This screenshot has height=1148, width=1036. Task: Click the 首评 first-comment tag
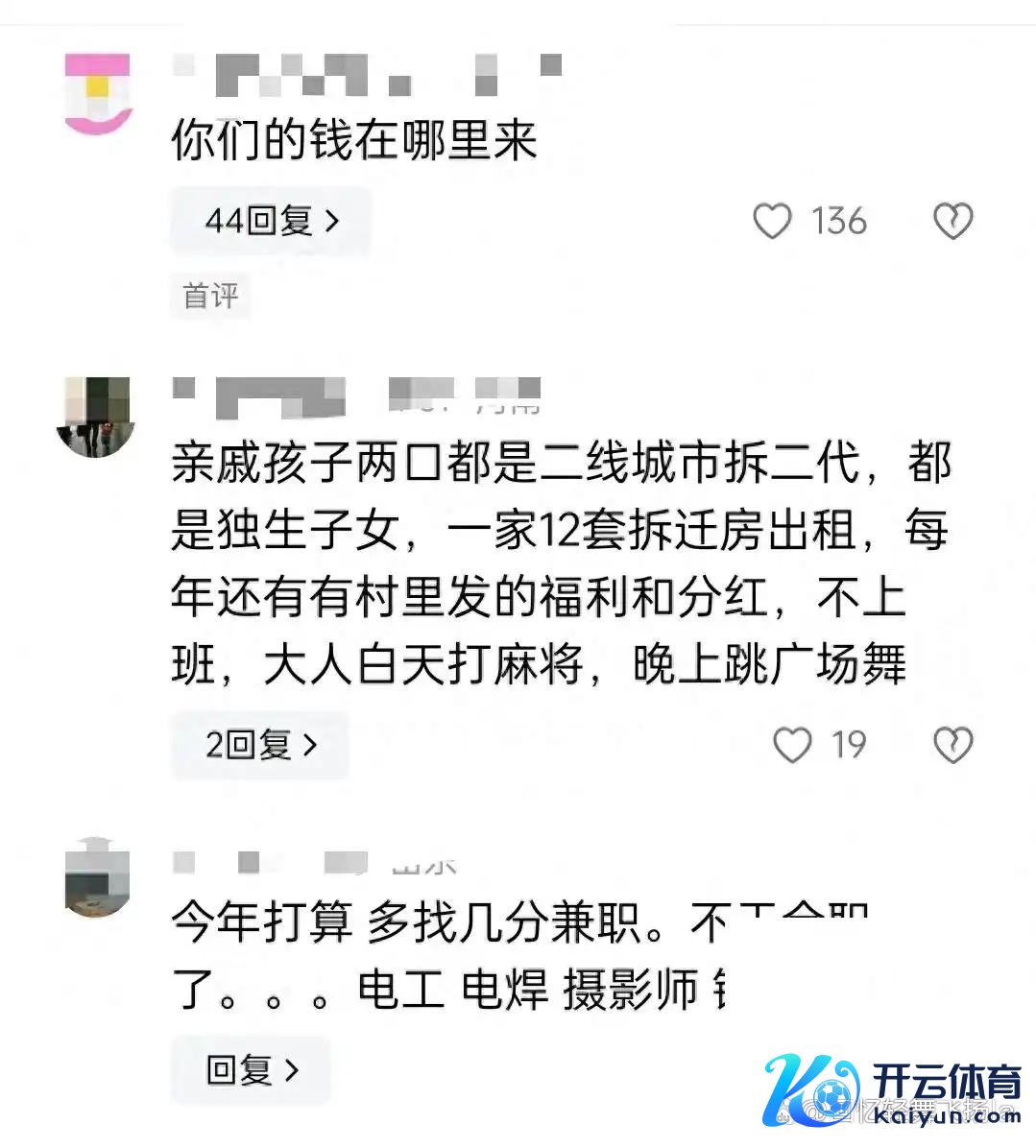coord(210,296)
